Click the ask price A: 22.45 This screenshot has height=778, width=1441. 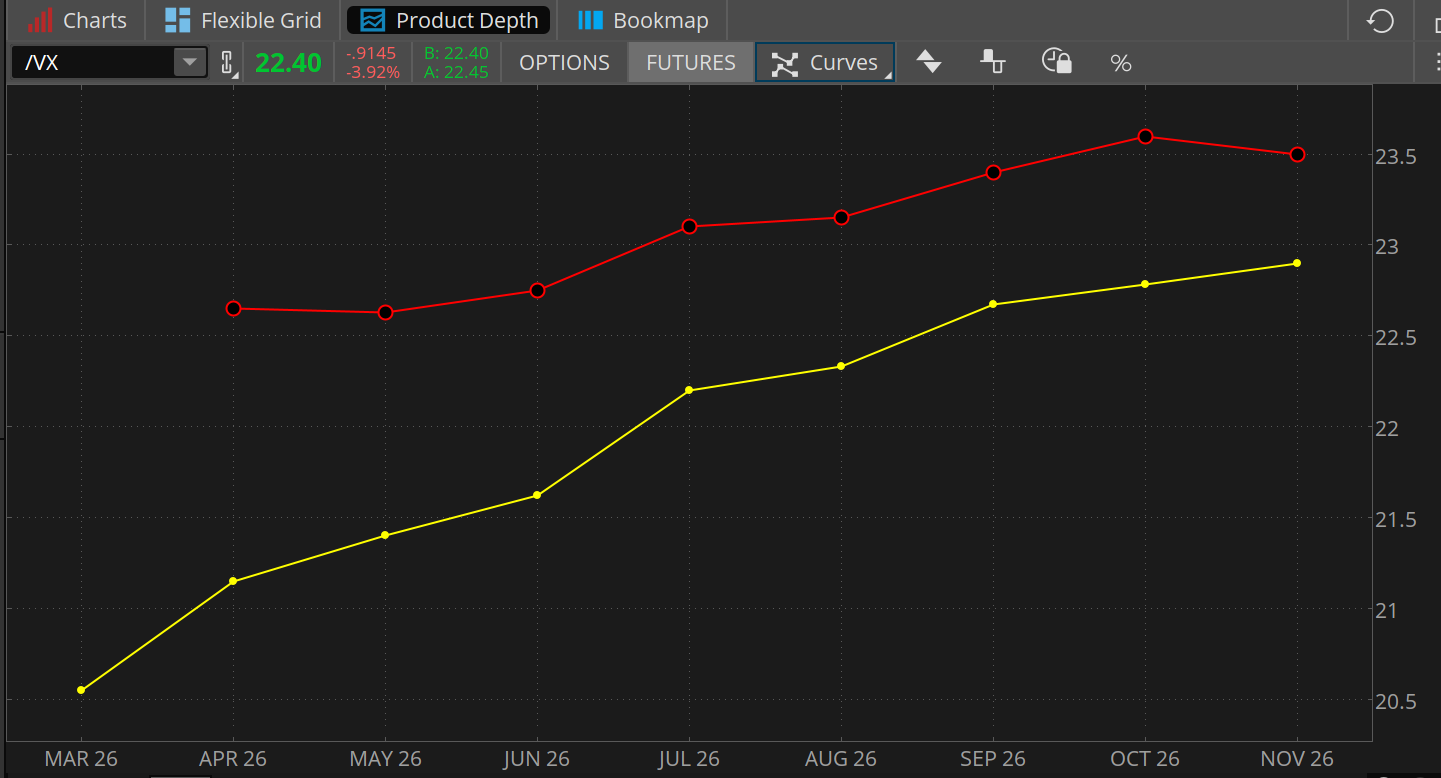click(x=456, y=72)
